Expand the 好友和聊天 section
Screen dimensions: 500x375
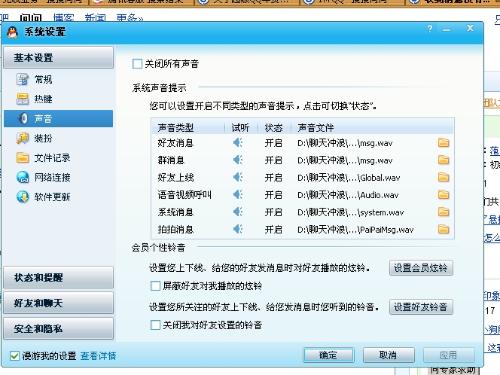58,303
